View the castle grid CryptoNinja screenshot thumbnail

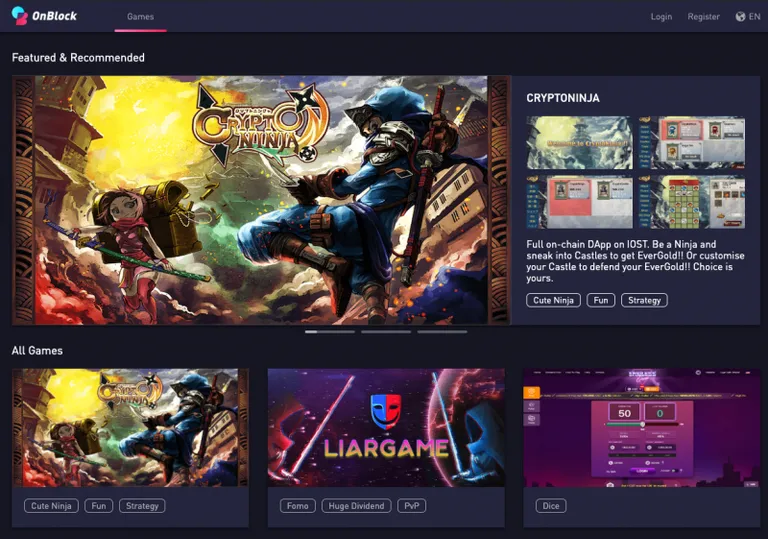click(x=692, y=202)
